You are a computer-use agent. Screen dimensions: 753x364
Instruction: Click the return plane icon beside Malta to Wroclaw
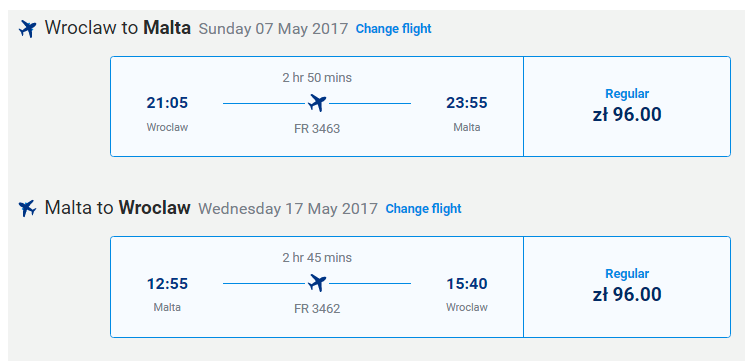click(x=27, y=208)
